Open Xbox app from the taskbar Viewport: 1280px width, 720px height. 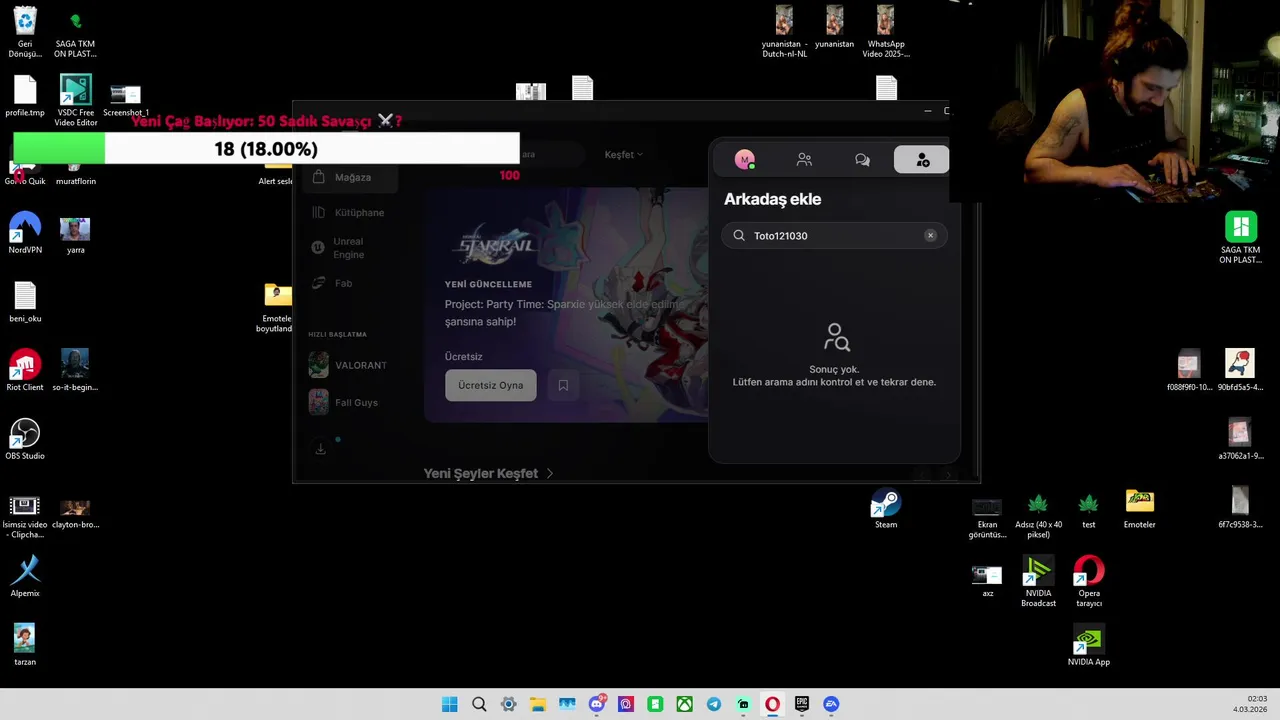coord(684,704)
